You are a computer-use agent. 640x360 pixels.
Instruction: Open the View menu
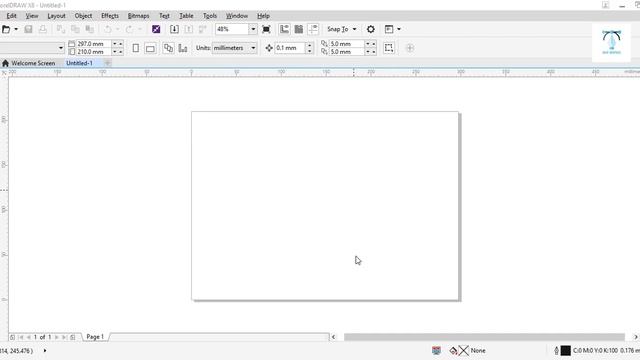click(32, 16)
